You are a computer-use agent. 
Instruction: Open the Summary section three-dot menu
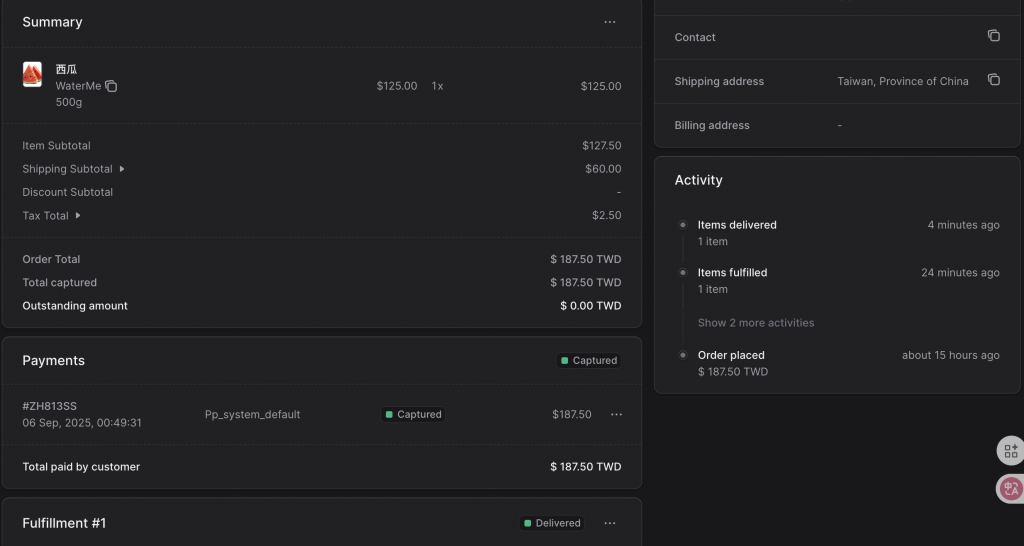(610, 22)
